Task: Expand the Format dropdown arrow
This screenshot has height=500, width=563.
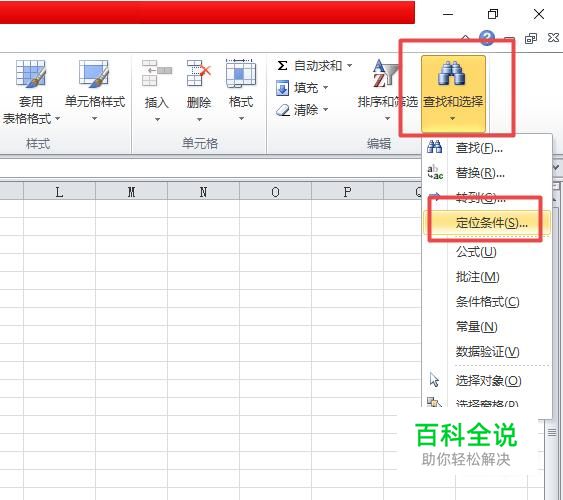Action: tap(241, 118)
